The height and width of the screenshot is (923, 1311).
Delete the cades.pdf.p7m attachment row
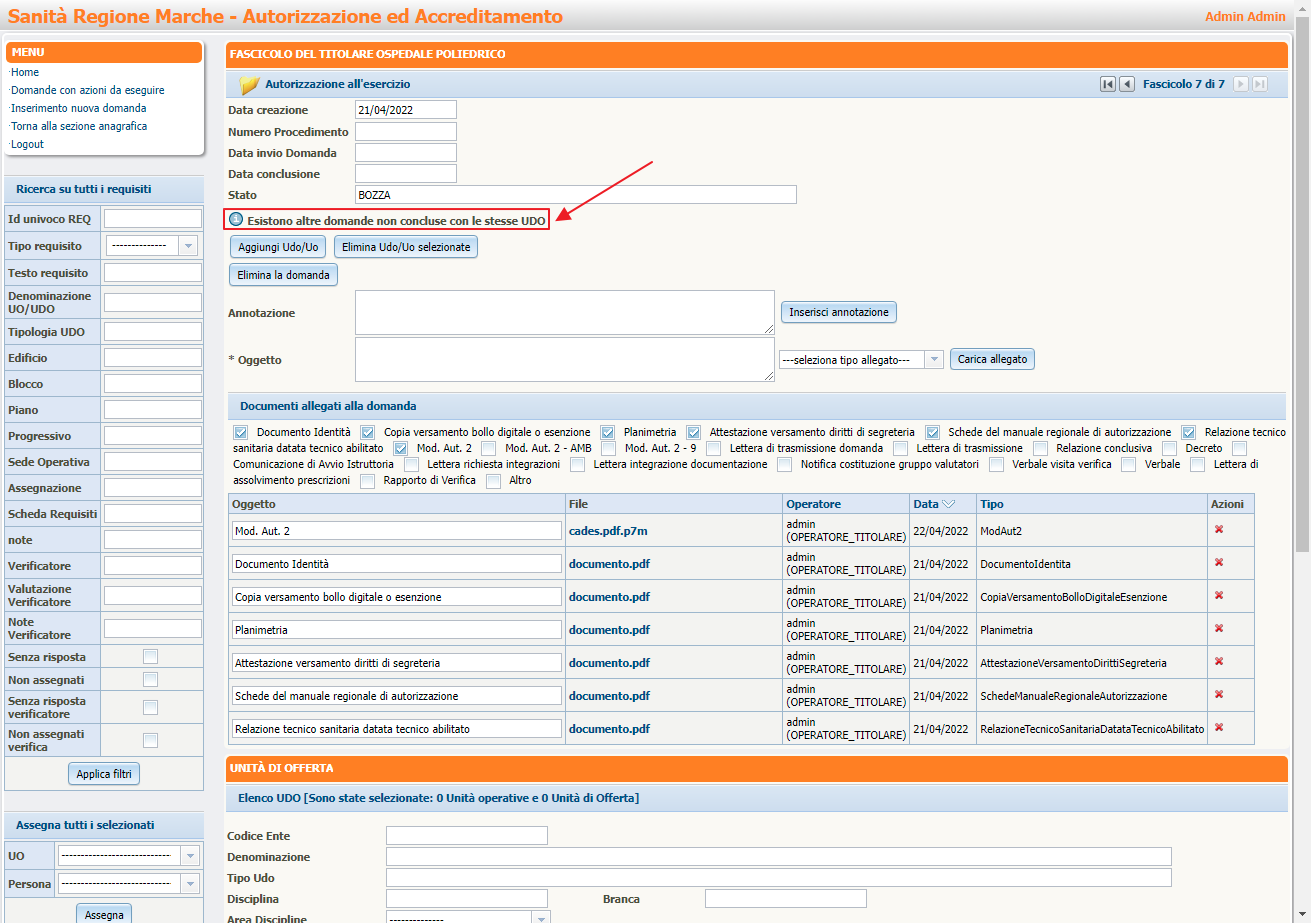pos(1219,529)
